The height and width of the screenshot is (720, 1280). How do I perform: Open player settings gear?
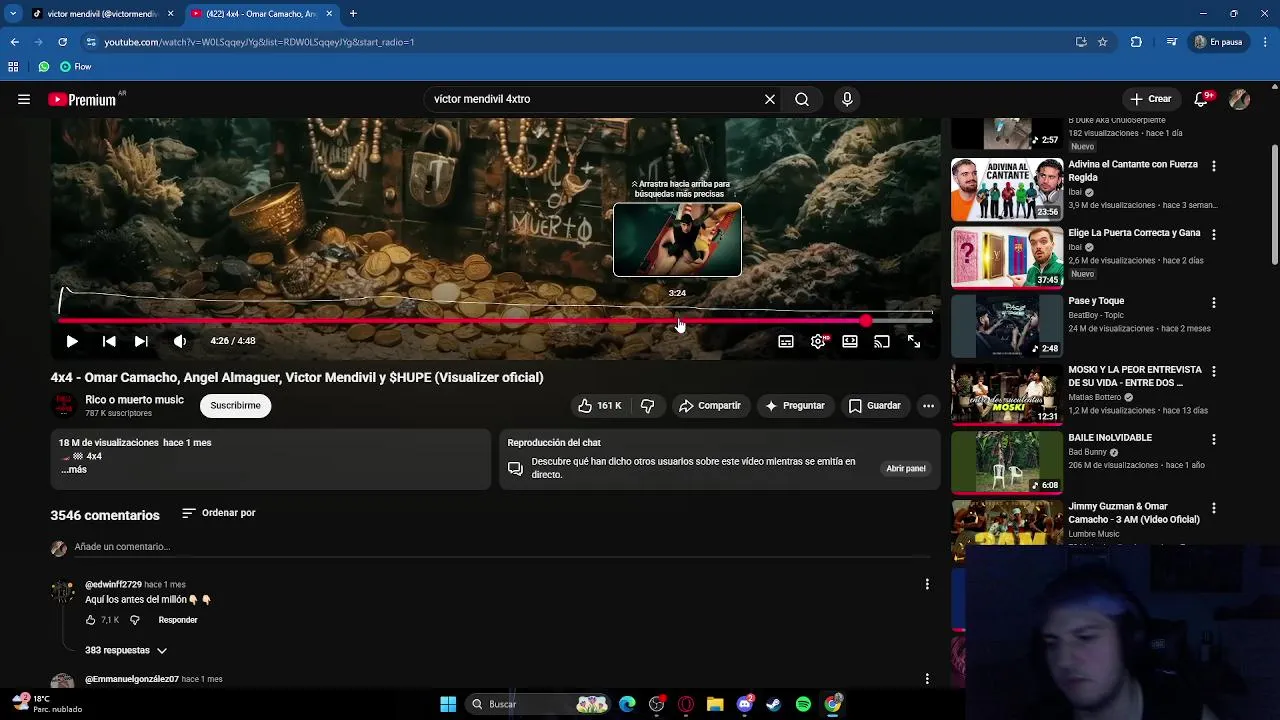click(x=818, y=342)
